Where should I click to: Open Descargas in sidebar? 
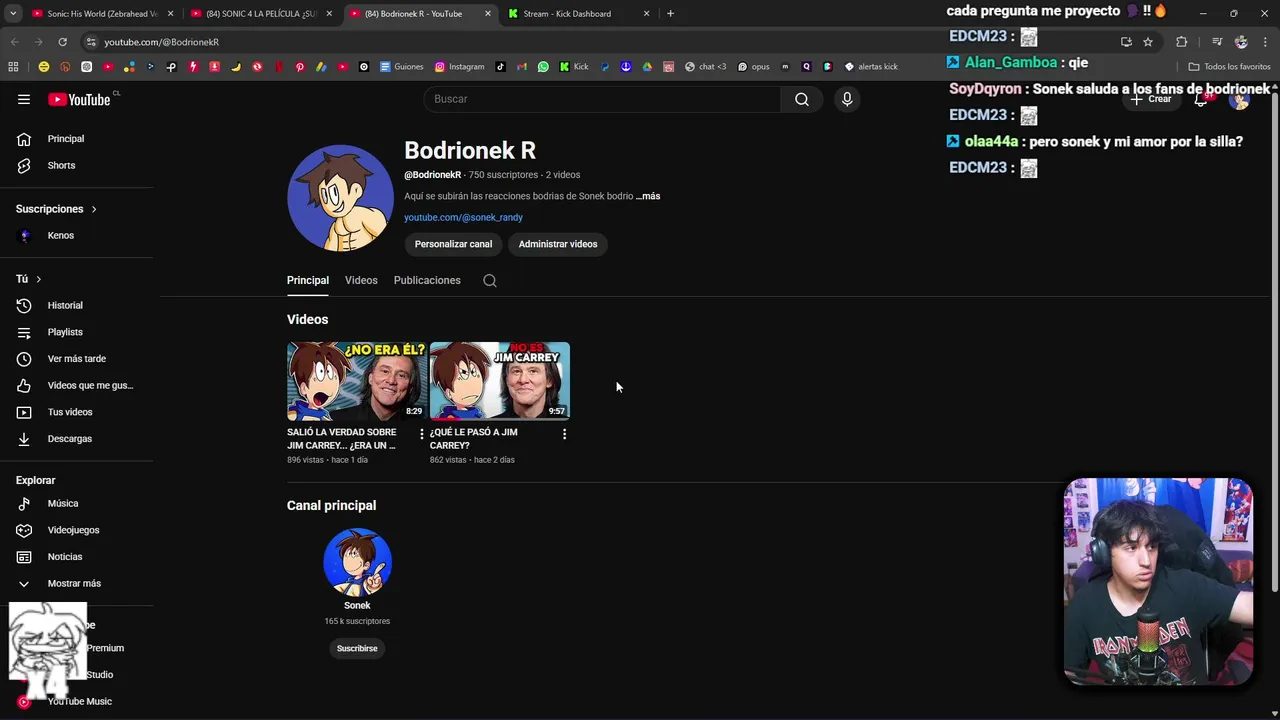[69, 439]
